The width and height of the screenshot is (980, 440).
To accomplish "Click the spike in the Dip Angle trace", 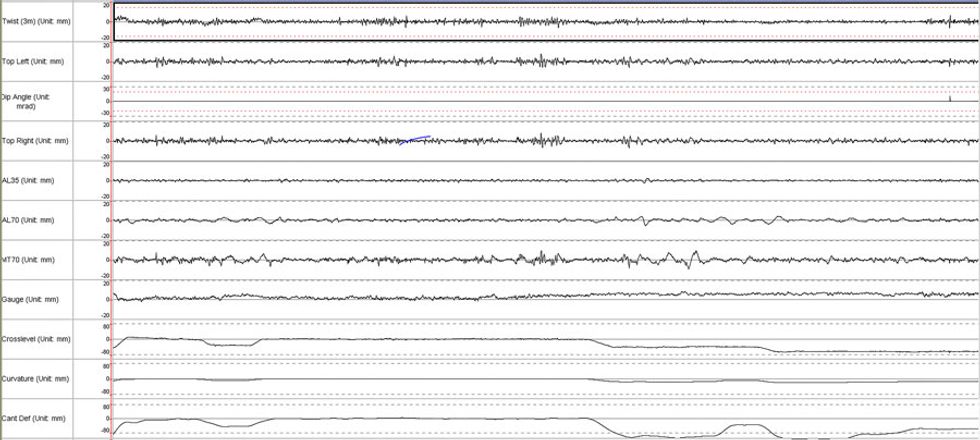I will point(948,97).
